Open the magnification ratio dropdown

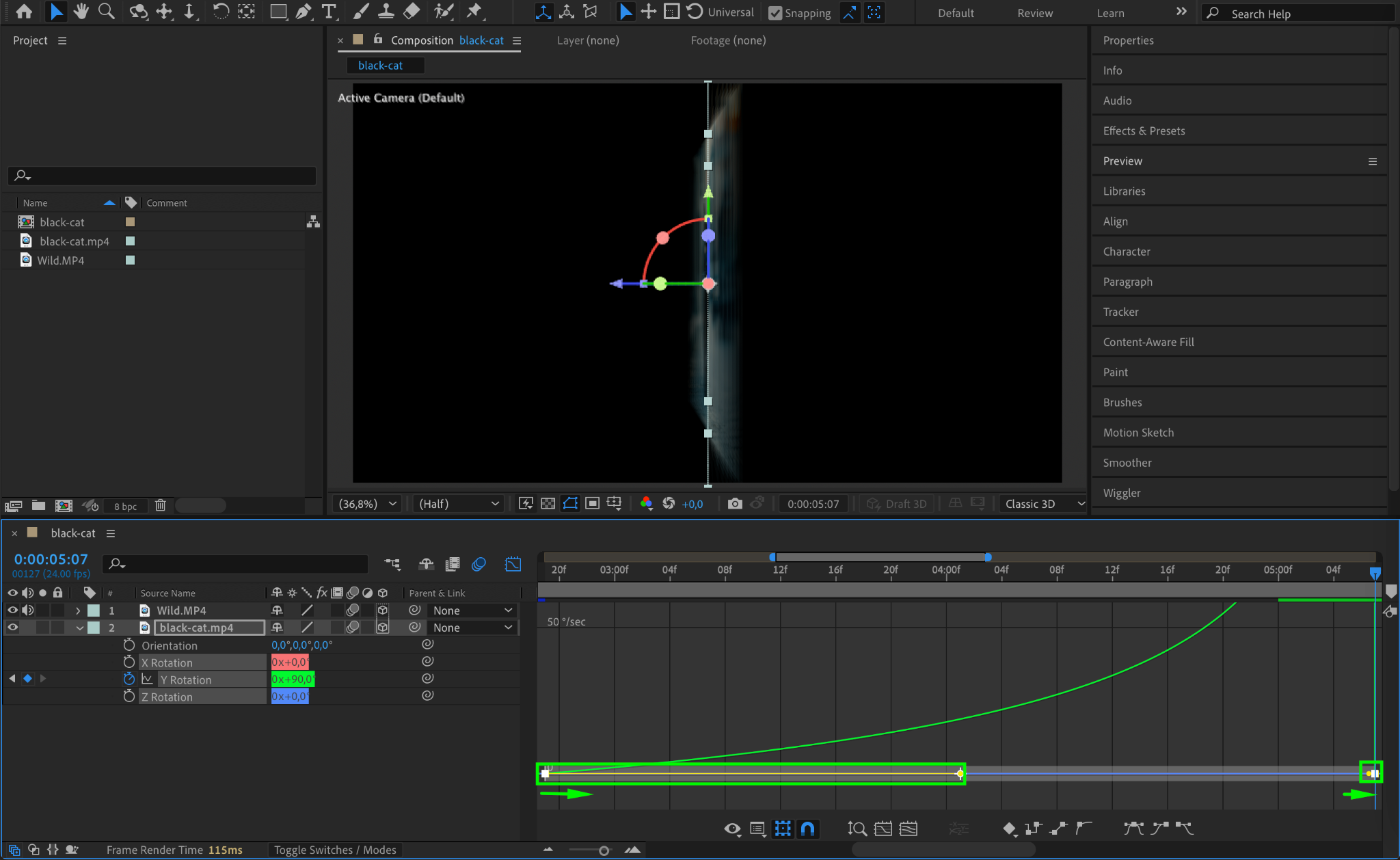point(368,504)
